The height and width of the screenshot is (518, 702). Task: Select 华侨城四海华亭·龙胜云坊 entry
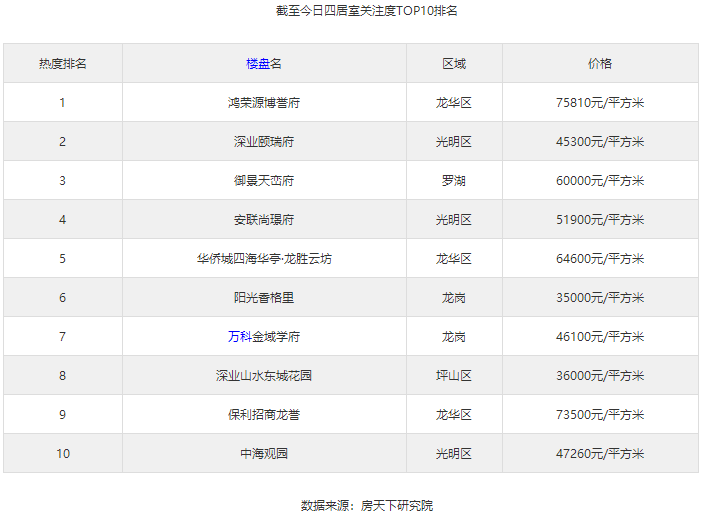click(x=264, y=259)
